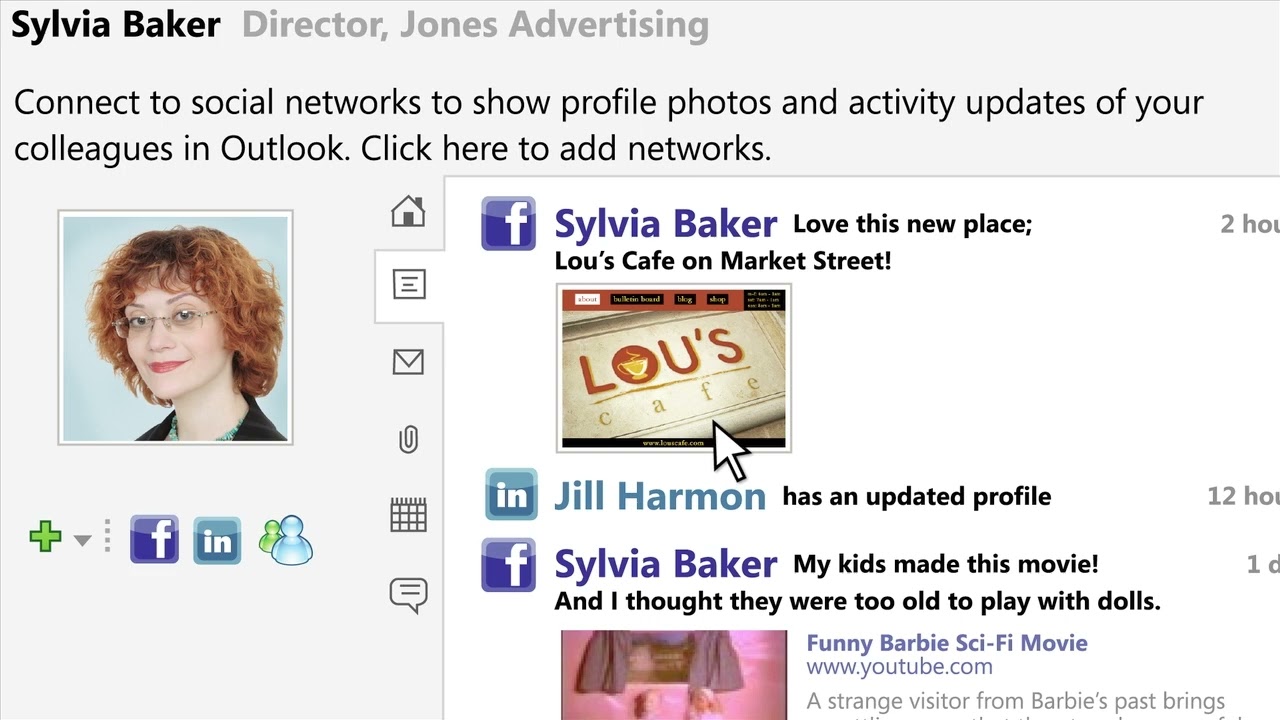1280x720 pixels.
Task: Click 'Love this new place;' text
Action: [x=912, y=224]
